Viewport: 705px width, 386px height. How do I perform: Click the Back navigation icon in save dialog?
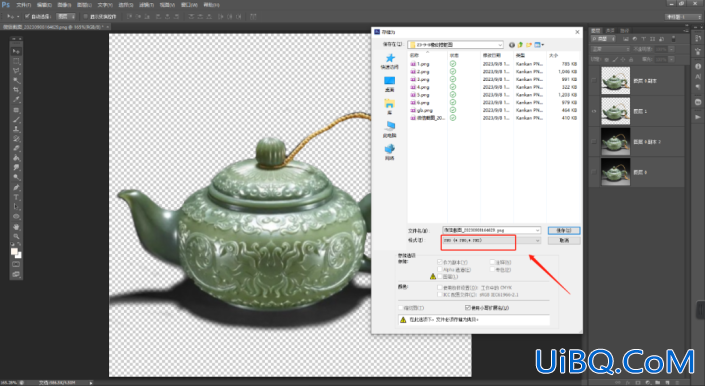(512, 44)
